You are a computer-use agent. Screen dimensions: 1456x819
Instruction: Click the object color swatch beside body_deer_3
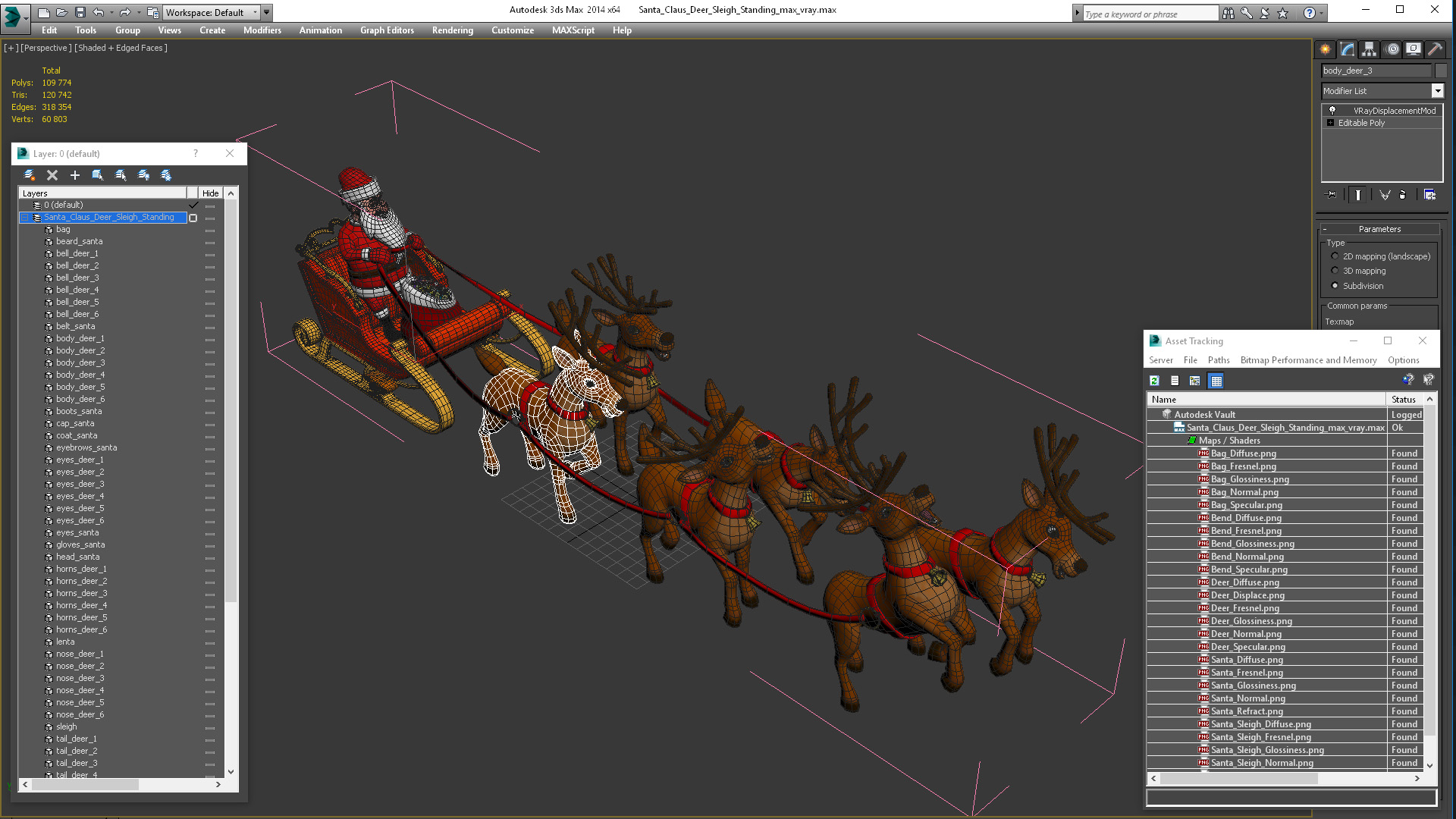point(1441,71)
